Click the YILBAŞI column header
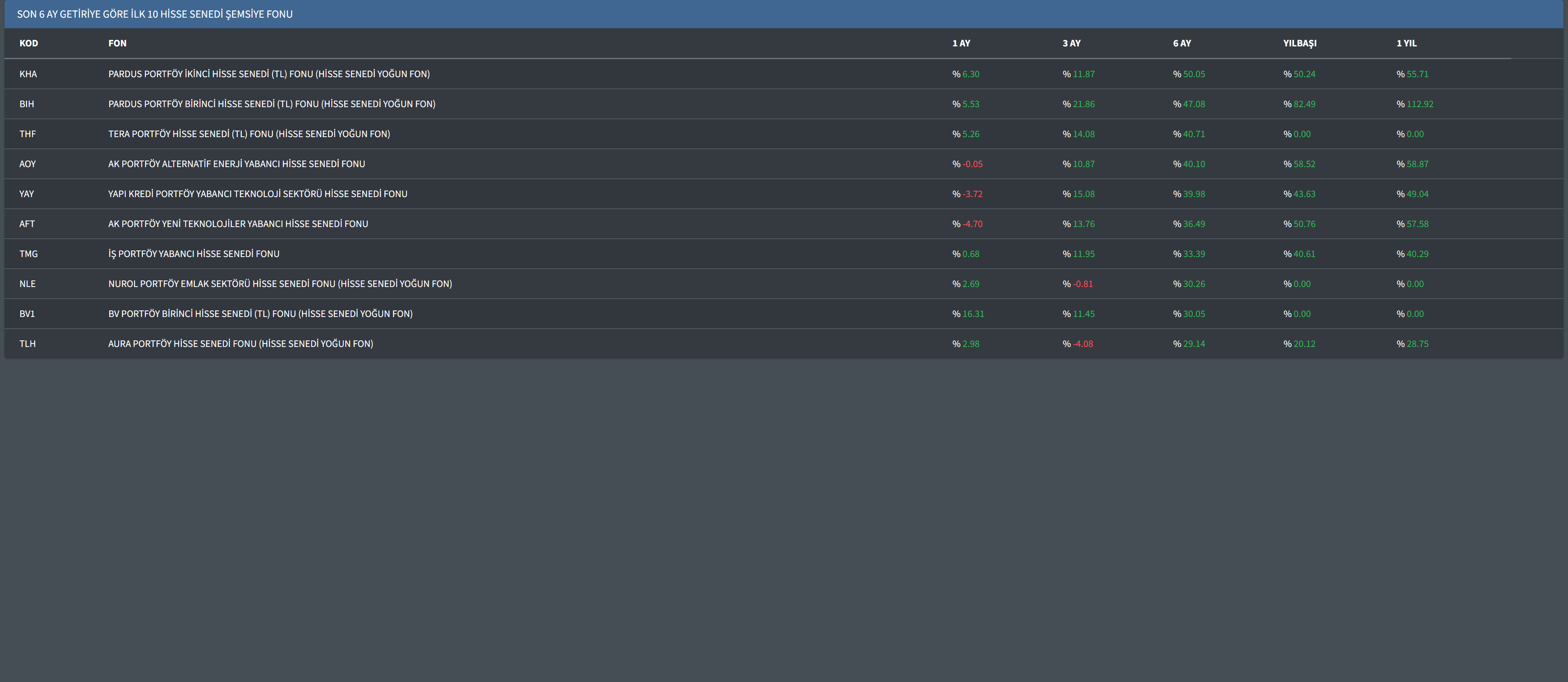Screen dimensions: 1568x682 pos(1299,43)
